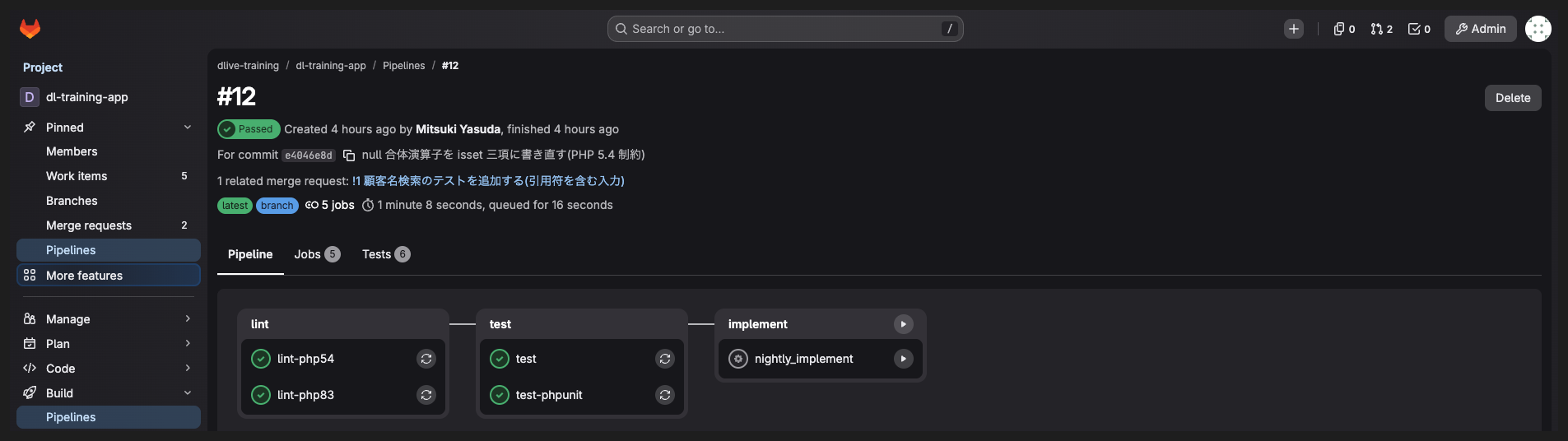The image size is (1568, 441).
Task: Delete pipeline #12
Action: click(x=1513, y=98)
